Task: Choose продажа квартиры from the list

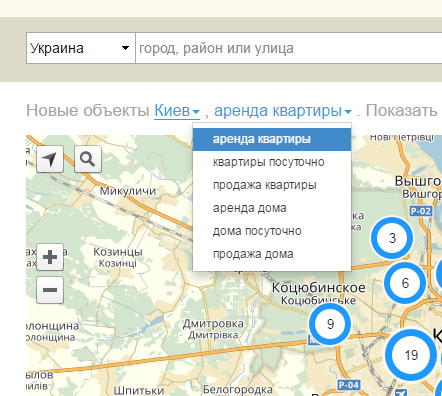Action: pyautogui.click(x=272, y=185)
